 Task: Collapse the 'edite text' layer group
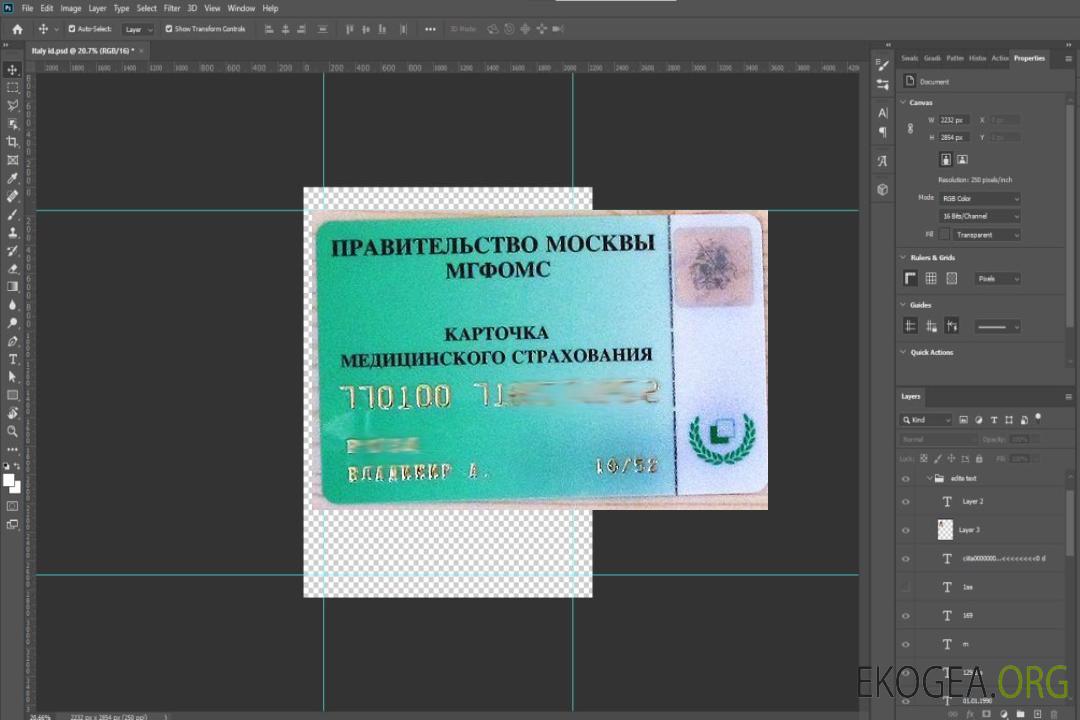click(929, 478)
